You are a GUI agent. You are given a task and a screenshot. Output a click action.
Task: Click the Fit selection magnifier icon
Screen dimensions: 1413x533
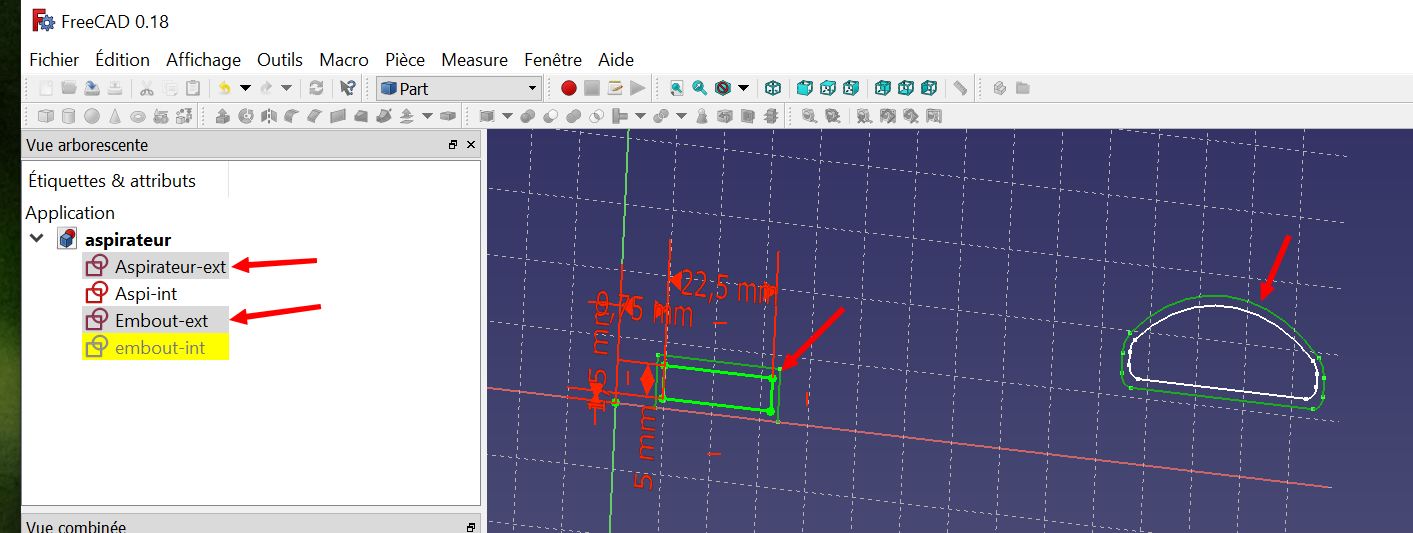[x=700, y=88]
